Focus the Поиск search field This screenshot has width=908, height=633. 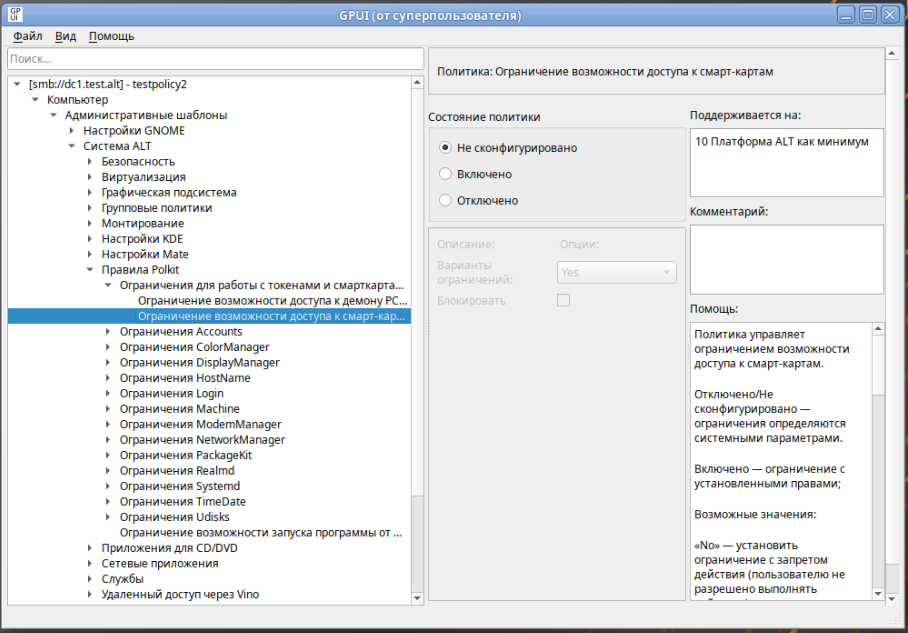coord(215,58)
